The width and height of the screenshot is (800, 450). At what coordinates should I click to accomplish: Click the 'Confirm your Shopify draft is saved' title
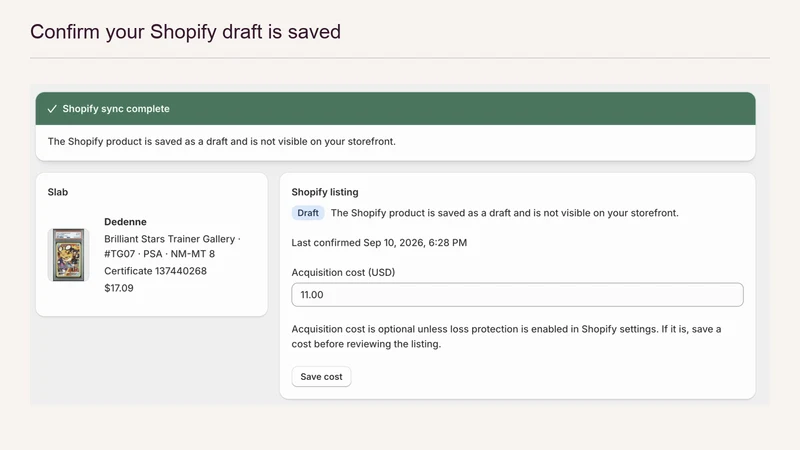pyautogui.click(x=185, y=32)
